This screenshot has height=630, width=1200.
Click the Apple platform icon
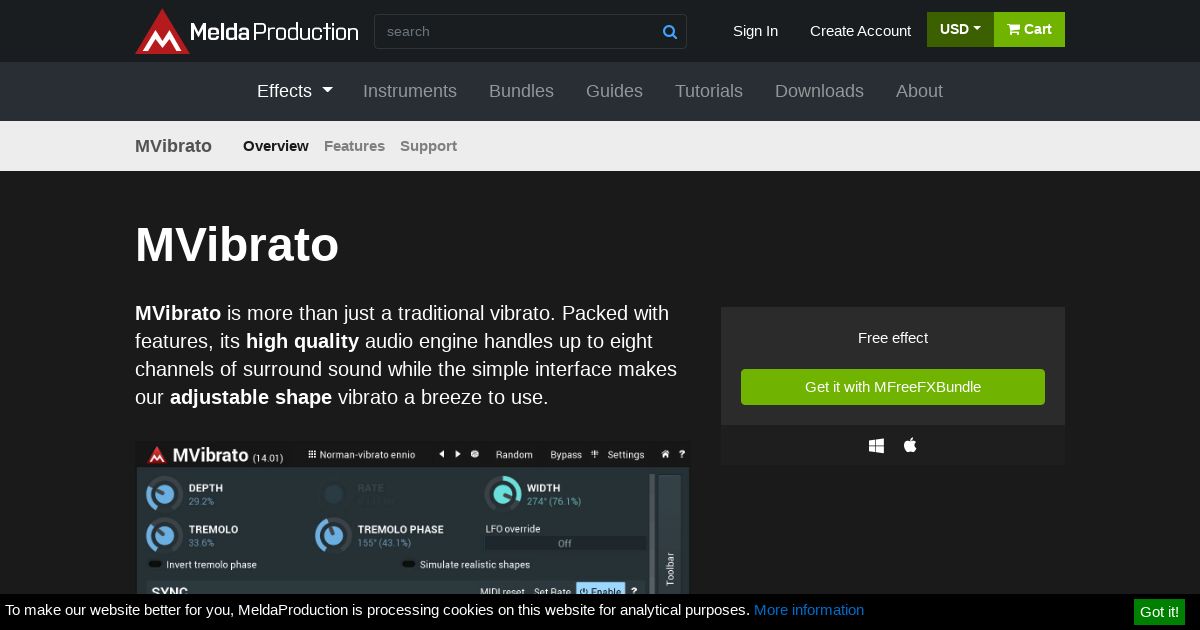coord(910,445)
